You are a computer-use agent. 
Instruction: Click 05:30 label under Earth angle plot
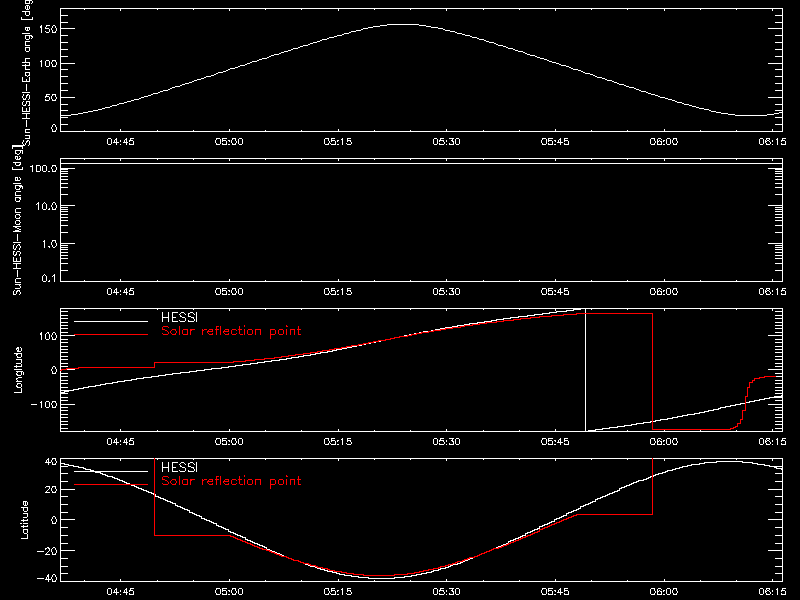(x=446, y=142)
